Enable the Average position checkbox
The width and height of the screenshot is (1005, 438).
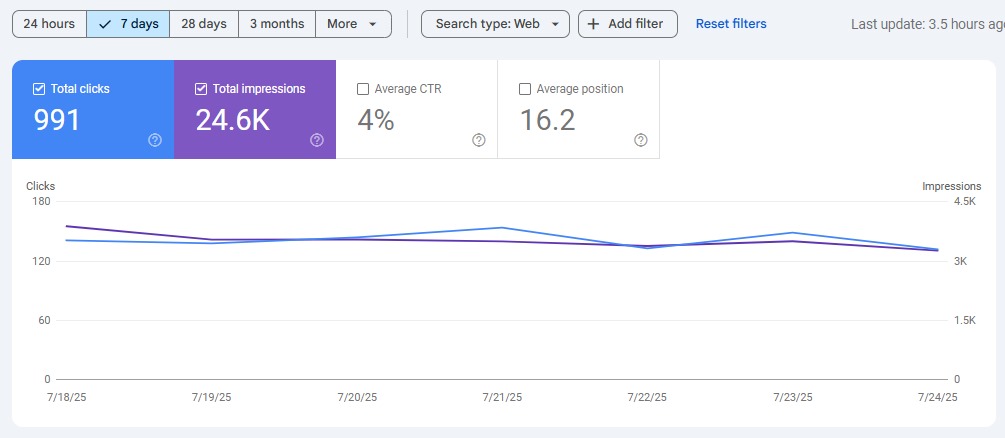click(525, 89)
